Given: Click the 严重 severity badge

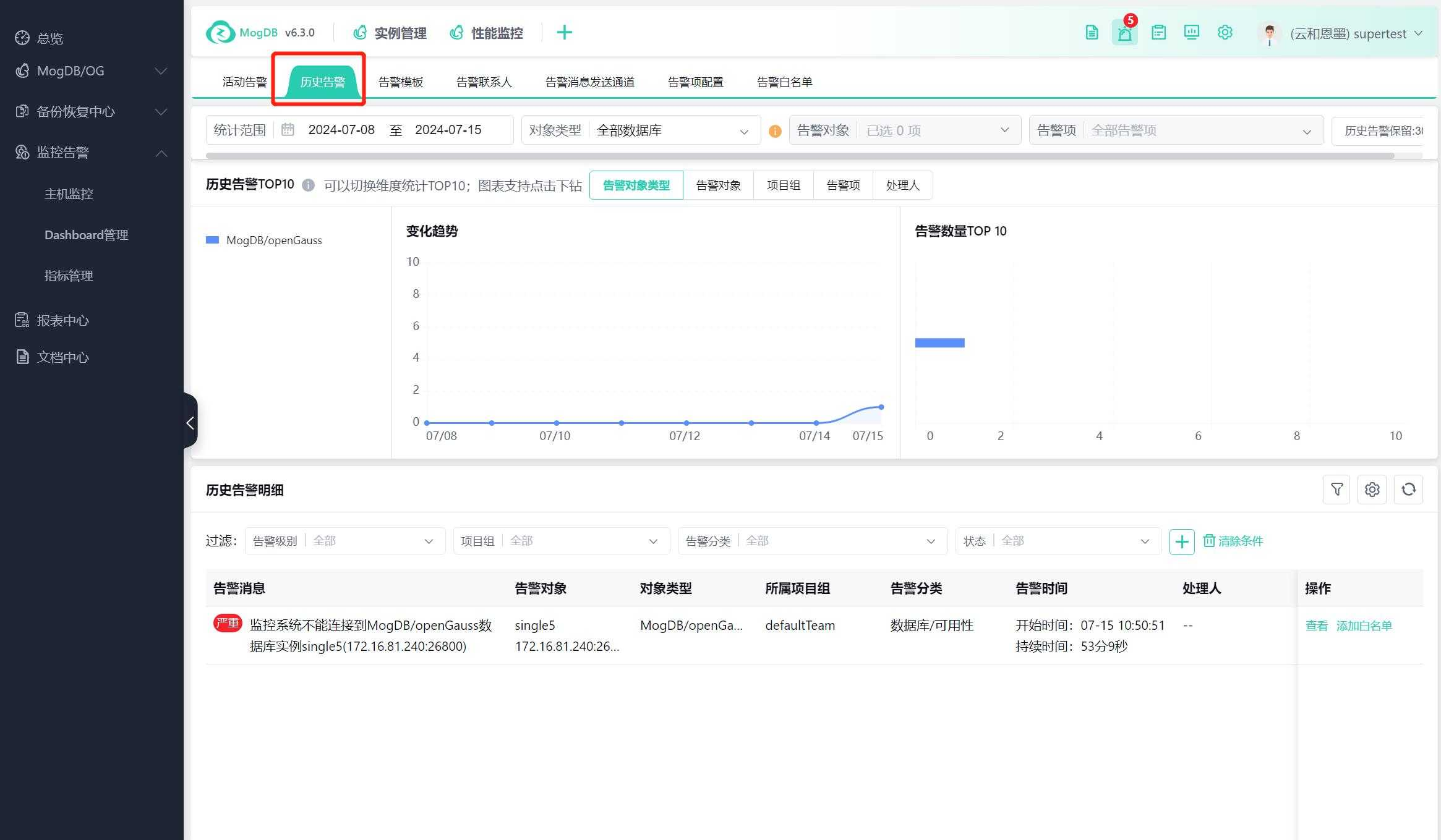Looking at the screenshot, I should tap(228, 623).
